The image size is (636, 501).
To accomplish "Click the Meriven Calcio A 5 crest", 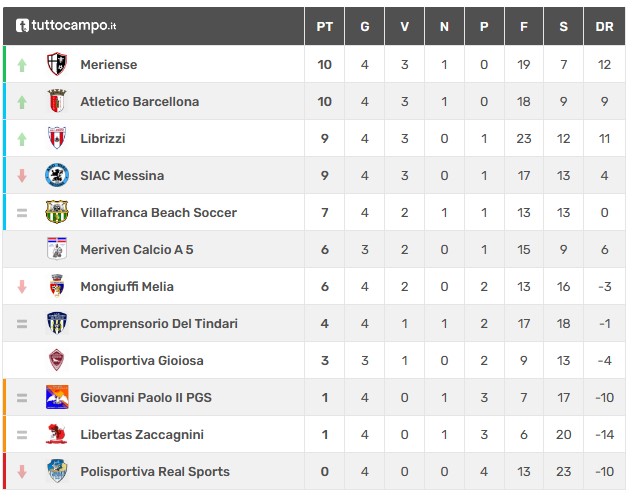I will pyautogui.click(x=57, y=249).
